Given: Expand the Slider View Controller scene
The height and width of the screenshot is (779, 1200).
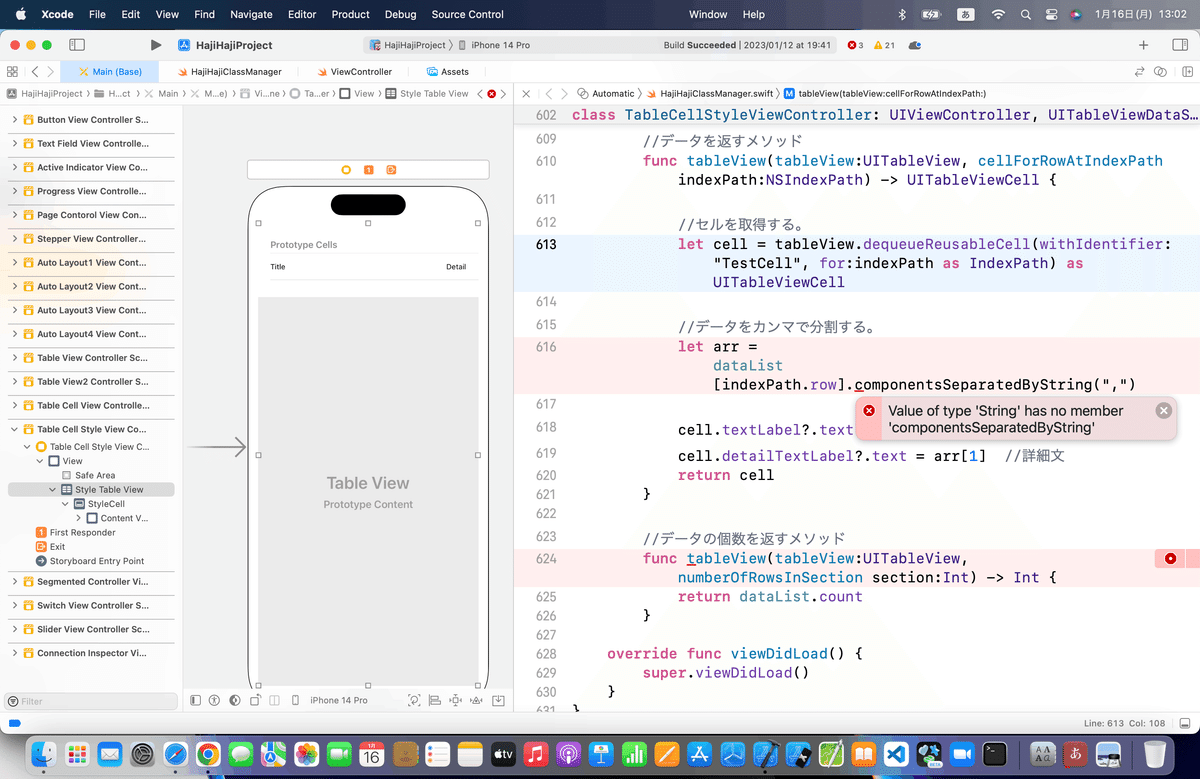Looking at the screenshot, I should 15,629.
